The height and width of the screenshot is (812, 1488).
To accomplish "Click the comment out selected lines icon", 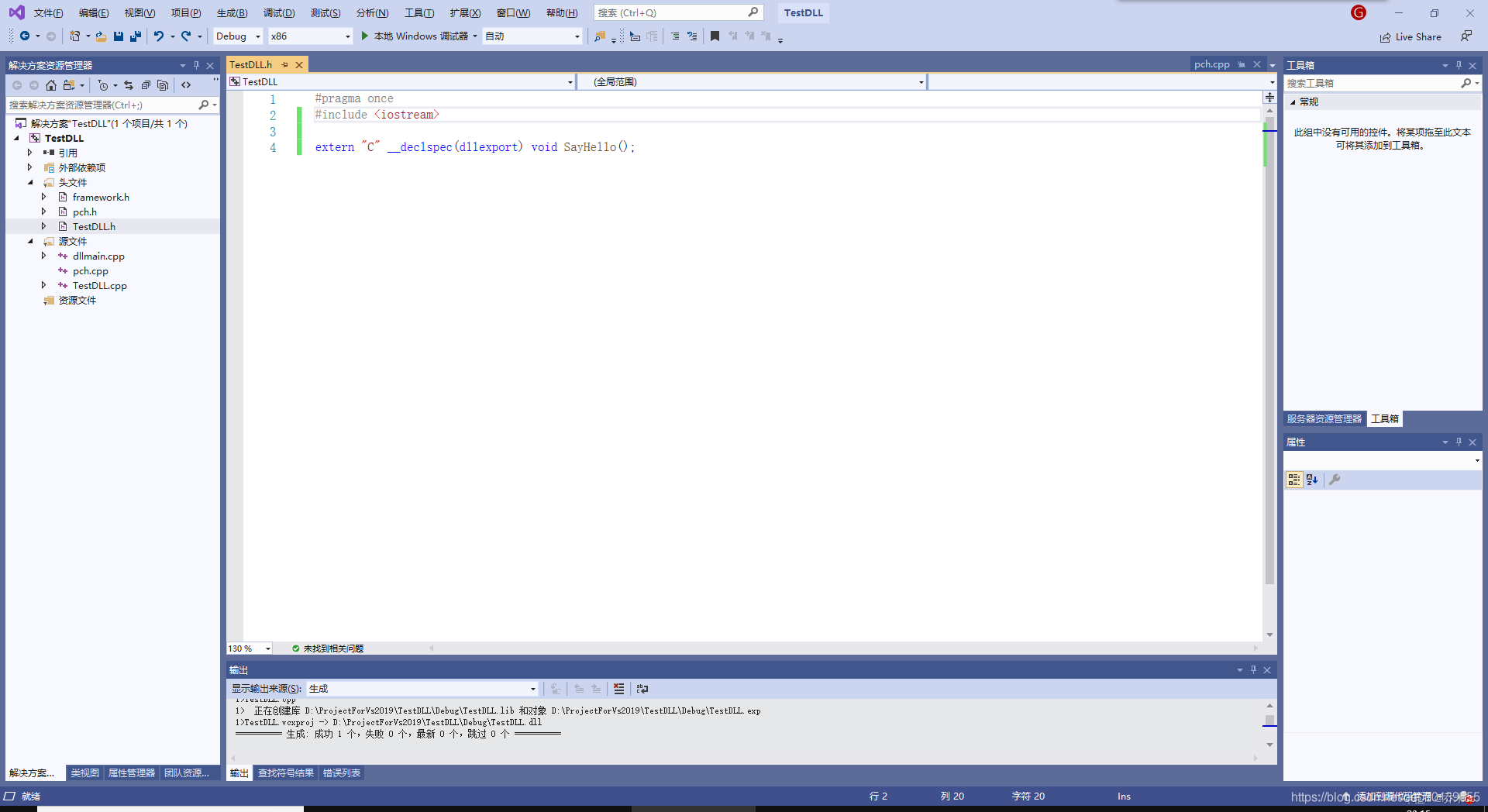I will 675,36.
